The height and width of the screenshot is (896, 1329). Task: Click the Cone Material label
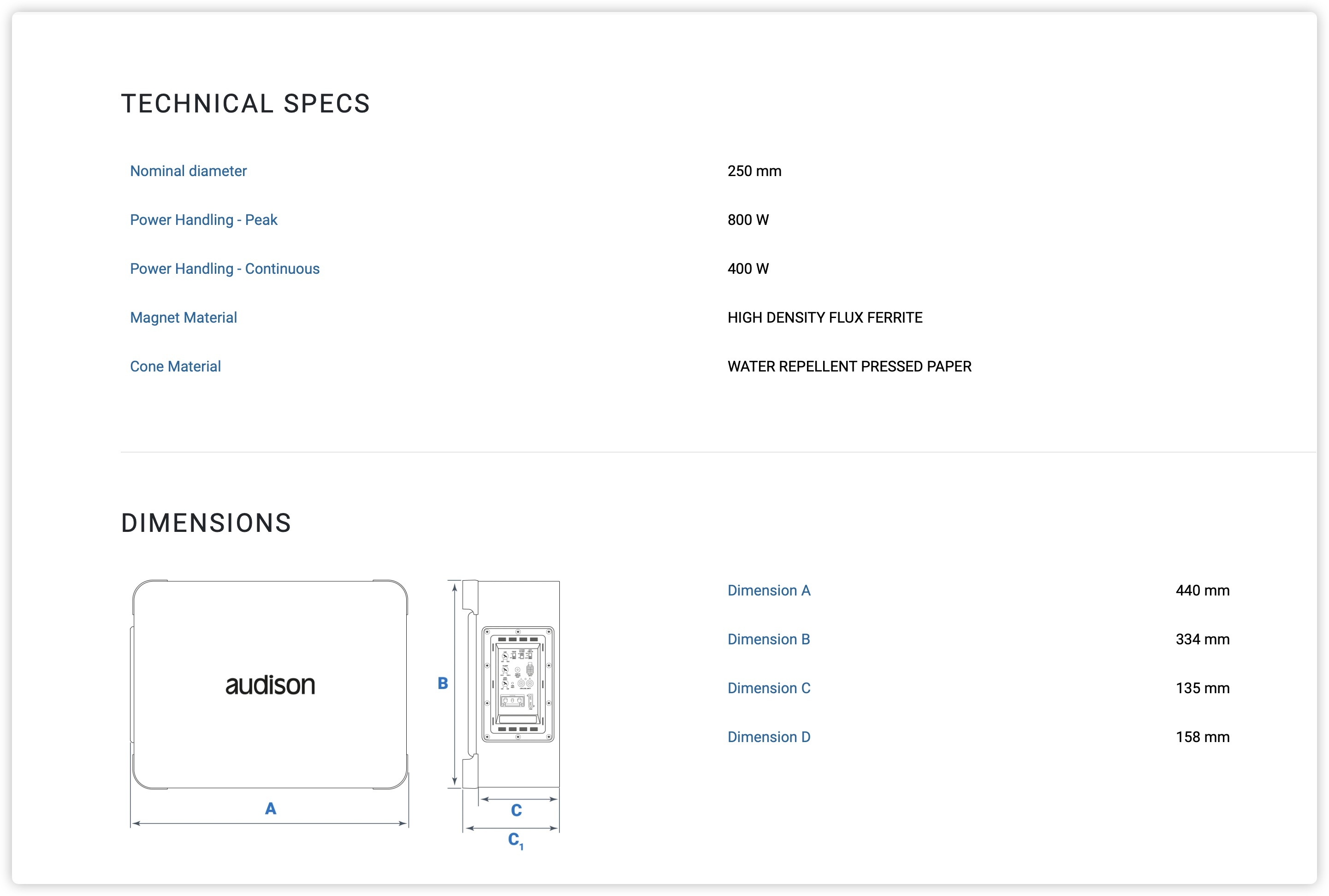[x=175, y=366]
